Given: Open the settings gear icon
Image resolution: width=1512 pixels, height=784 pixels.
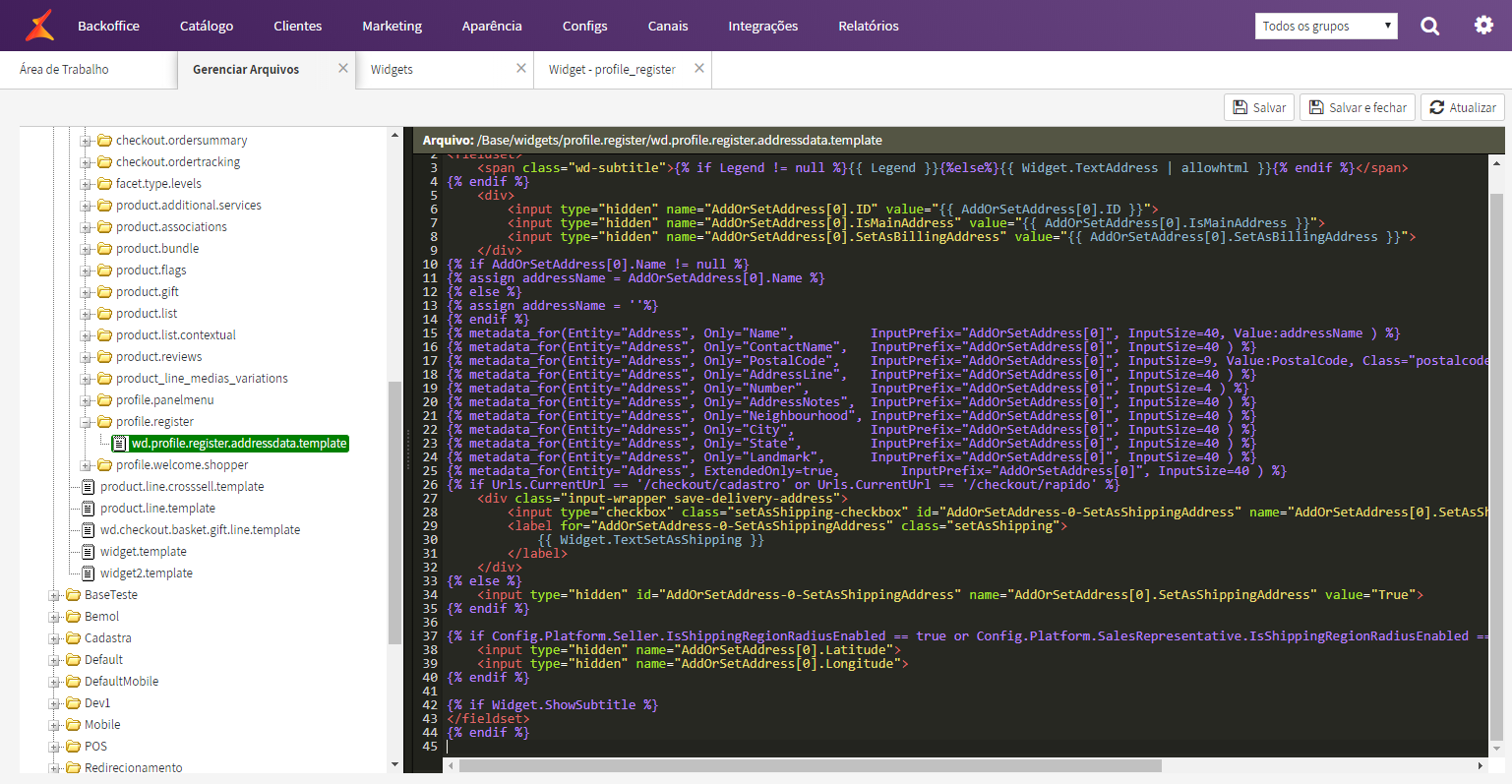Looking at the screenshot, I should pos(1483,26).
